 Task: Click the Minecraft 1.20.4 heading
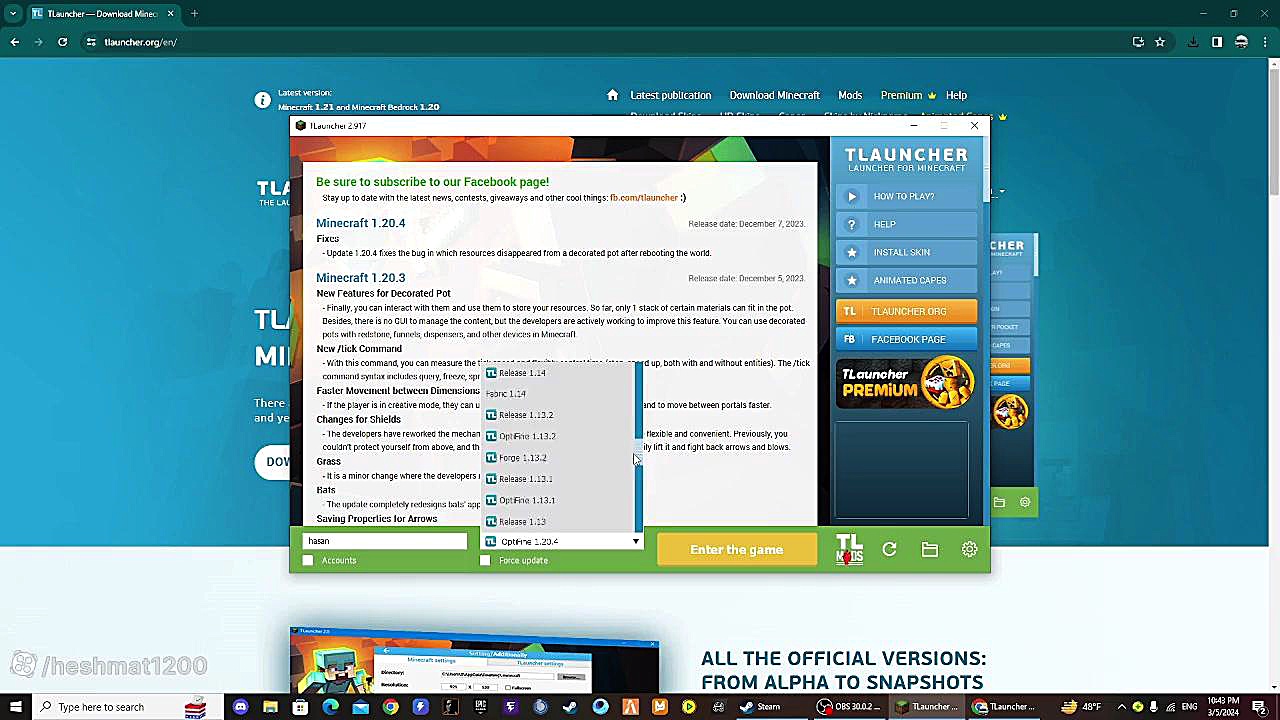pyautogui.click(x=361, y=223)
